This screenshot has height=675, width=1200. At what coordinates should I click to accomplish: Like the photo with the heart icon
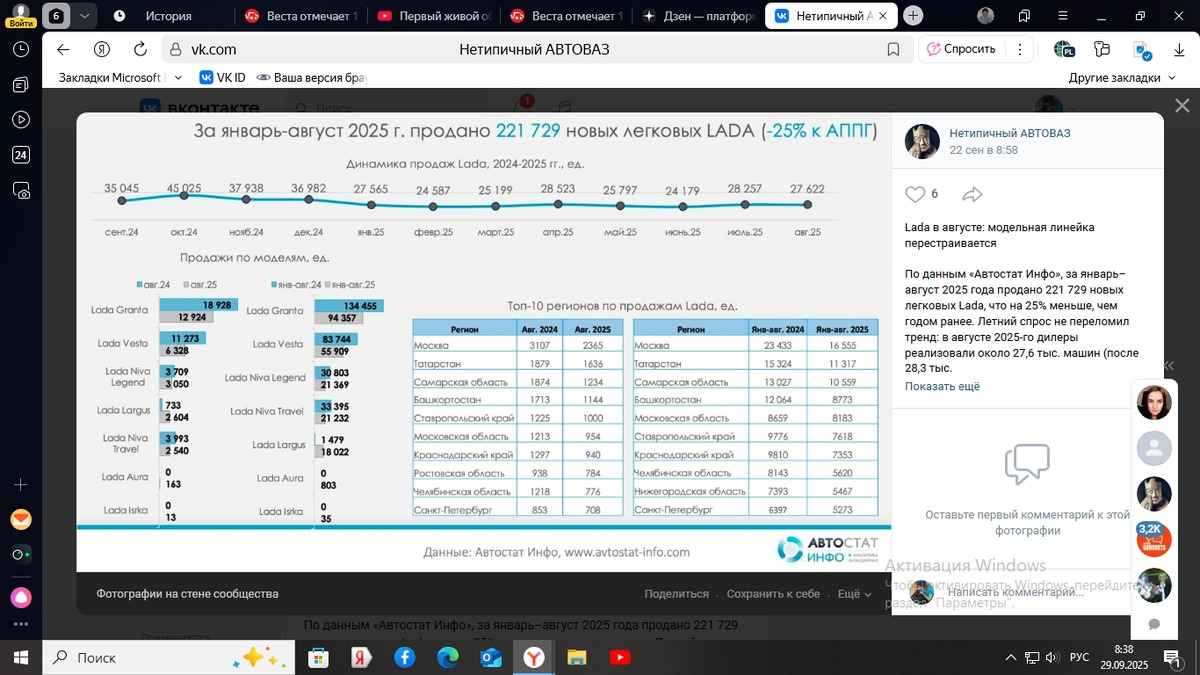point(915,194)
